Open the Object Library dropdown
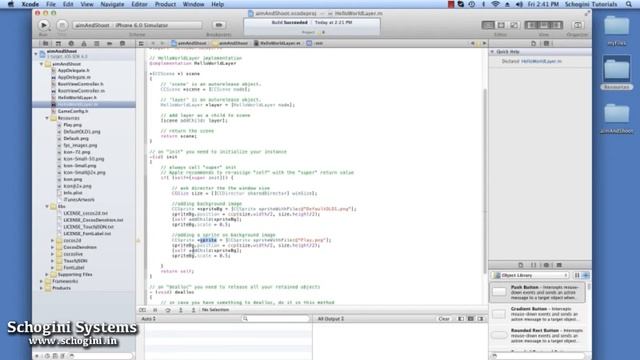This screenshot has width=640, height=360. point(531,276)
